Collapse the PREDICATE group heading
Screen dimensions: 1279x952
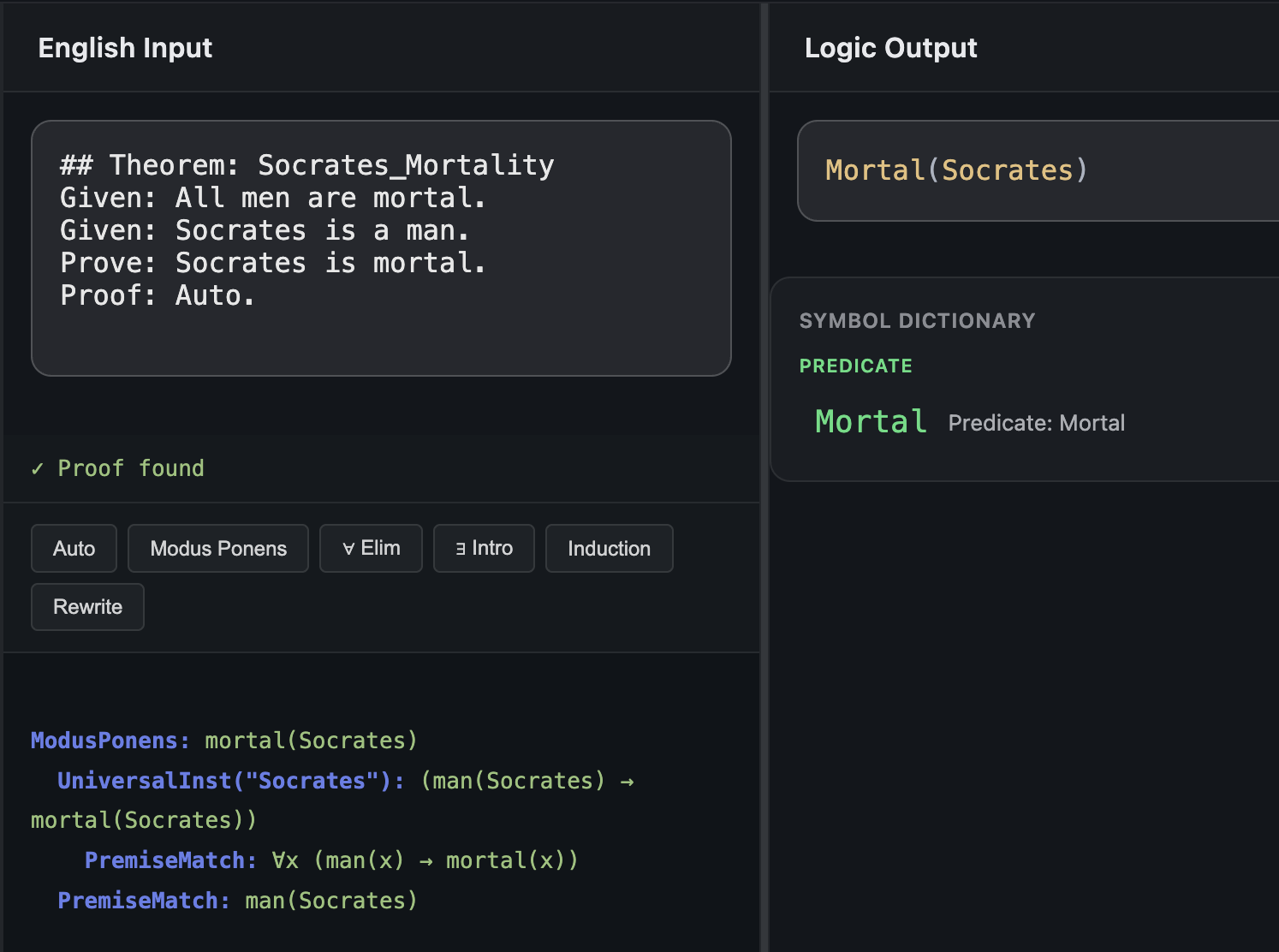[855, 366]
